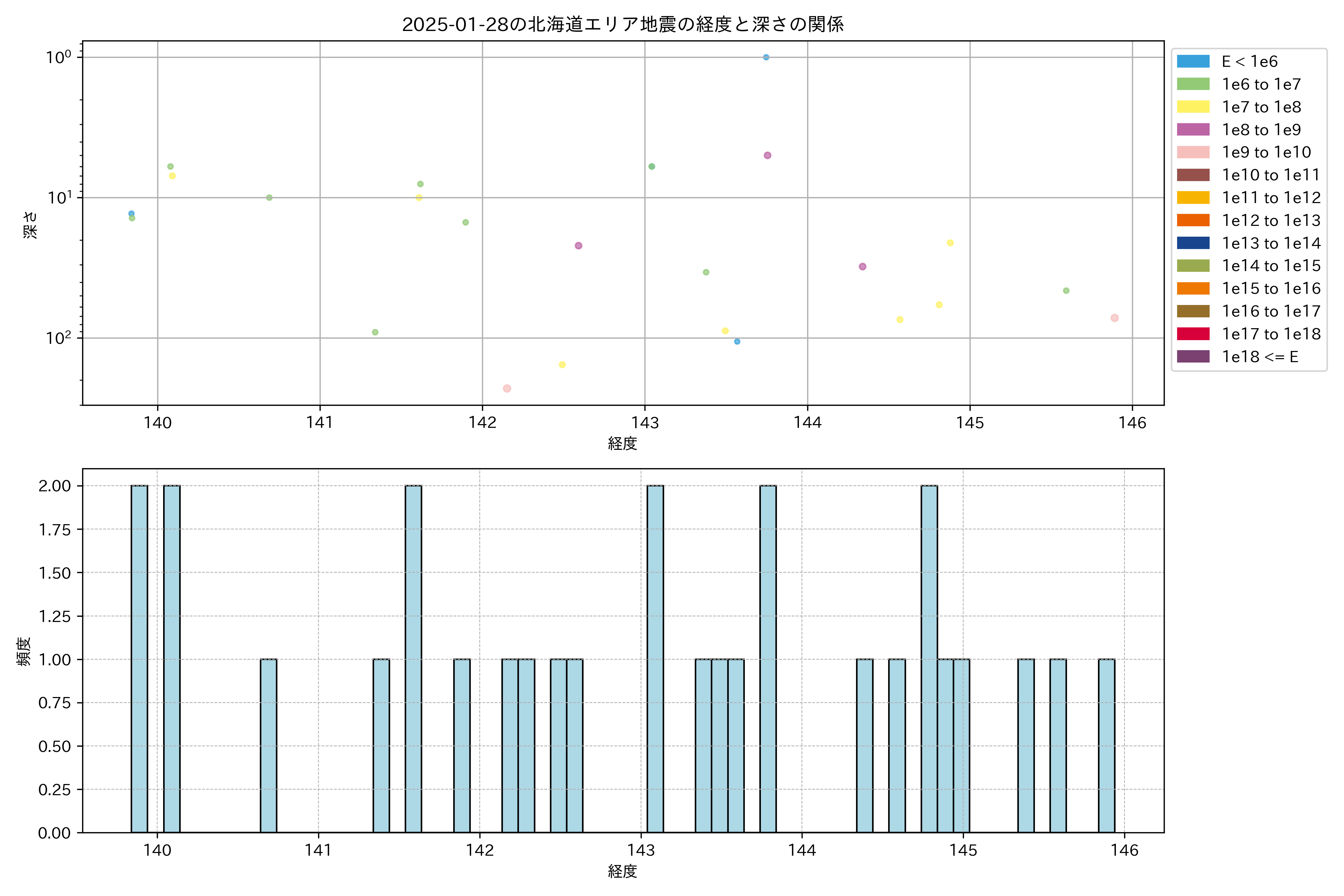Click the yellow '1e7 to 1e8' legend swatch
This screenshot has width=1344, height=896.
1193,107
